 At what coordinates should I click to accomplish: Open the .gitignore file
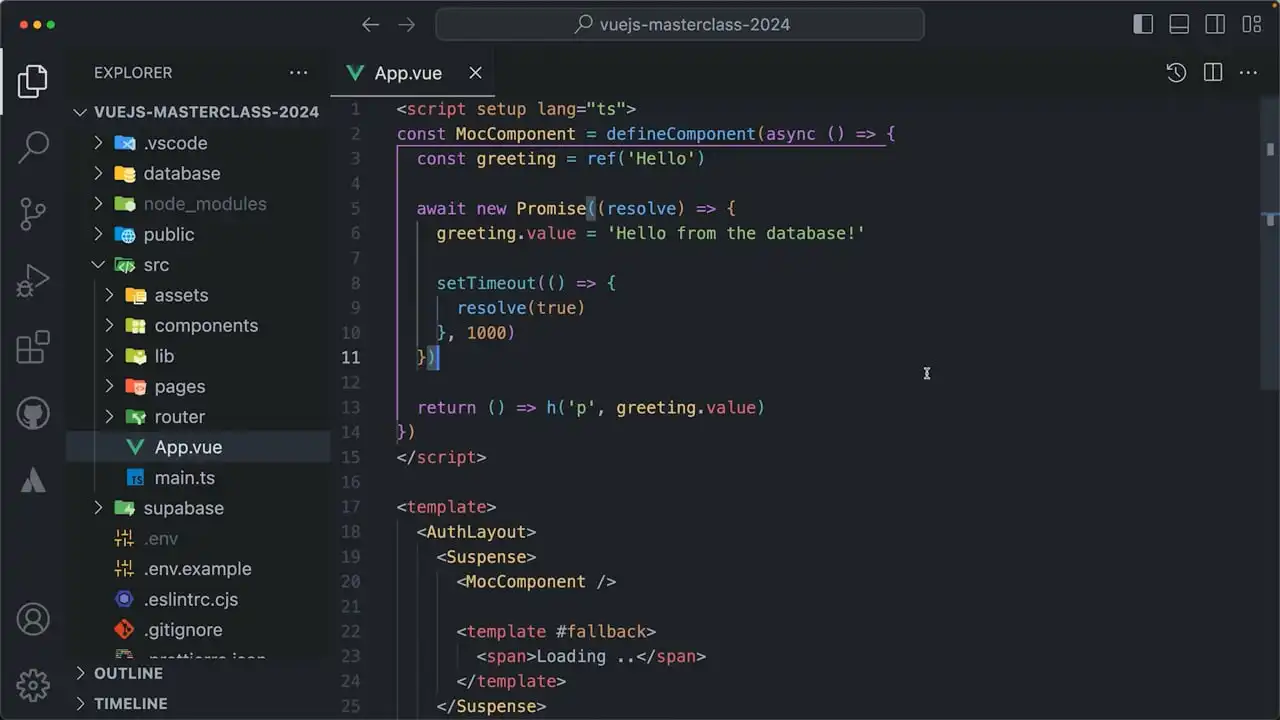(198, 630)
